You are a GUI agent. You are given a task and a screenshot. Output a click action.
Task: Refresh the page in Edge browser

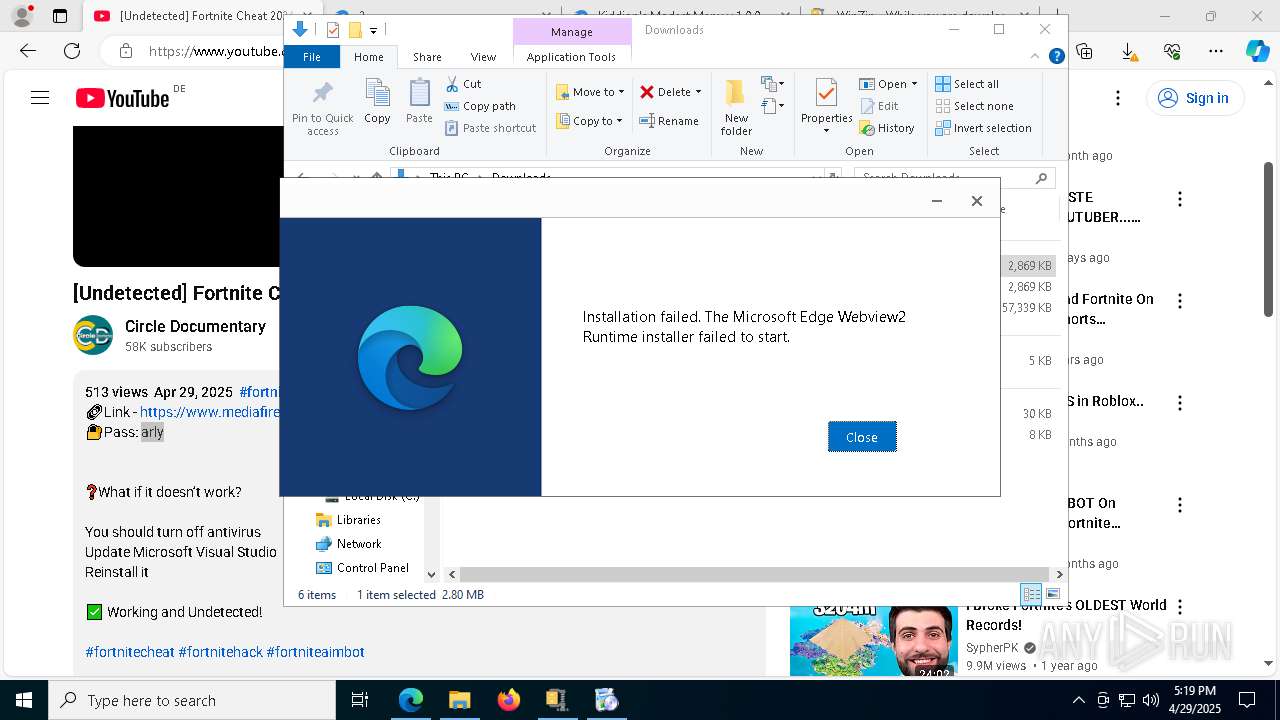72,51
